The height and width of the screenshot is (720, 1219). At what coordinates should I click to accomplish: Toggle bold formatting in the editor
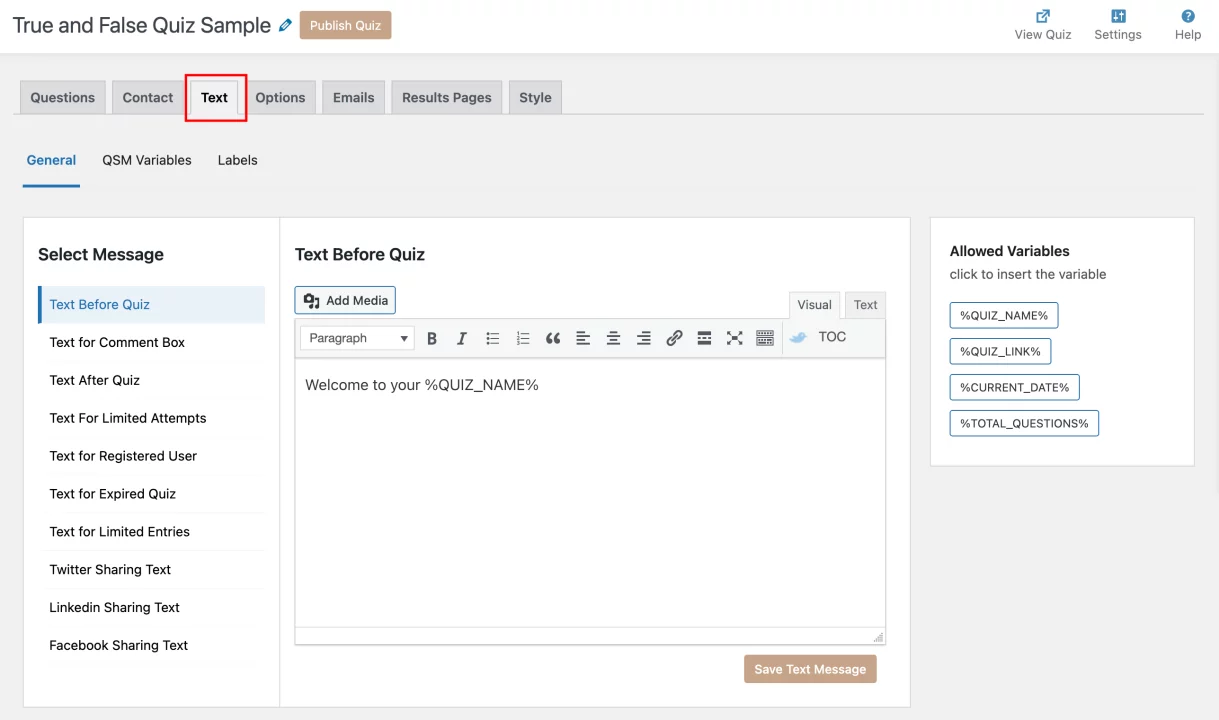tap(431, 338)
